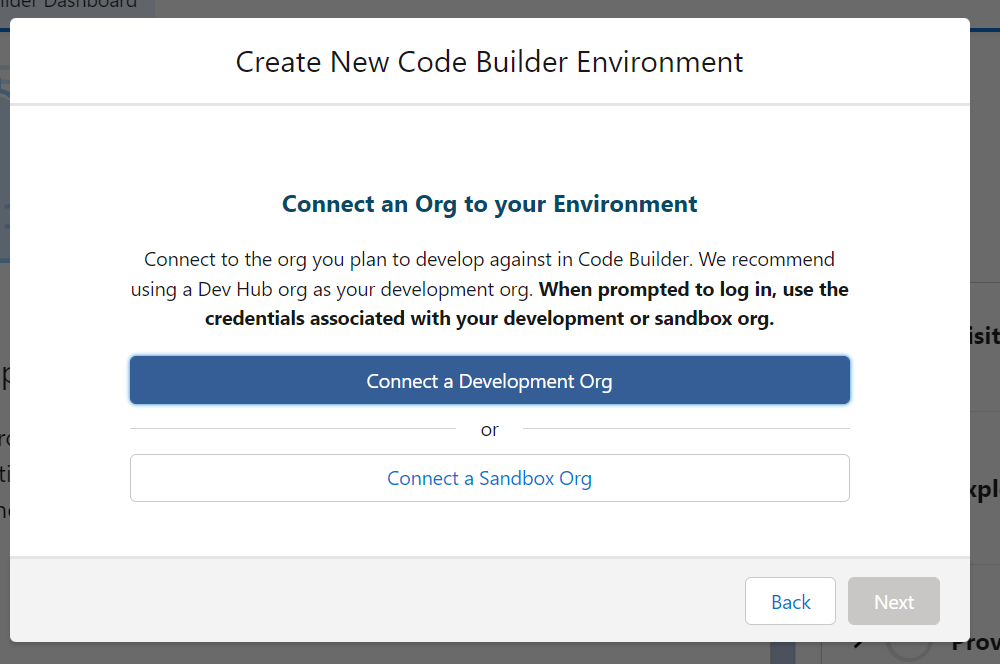Click Connect a Development Org button

click(x=489, y=380)
